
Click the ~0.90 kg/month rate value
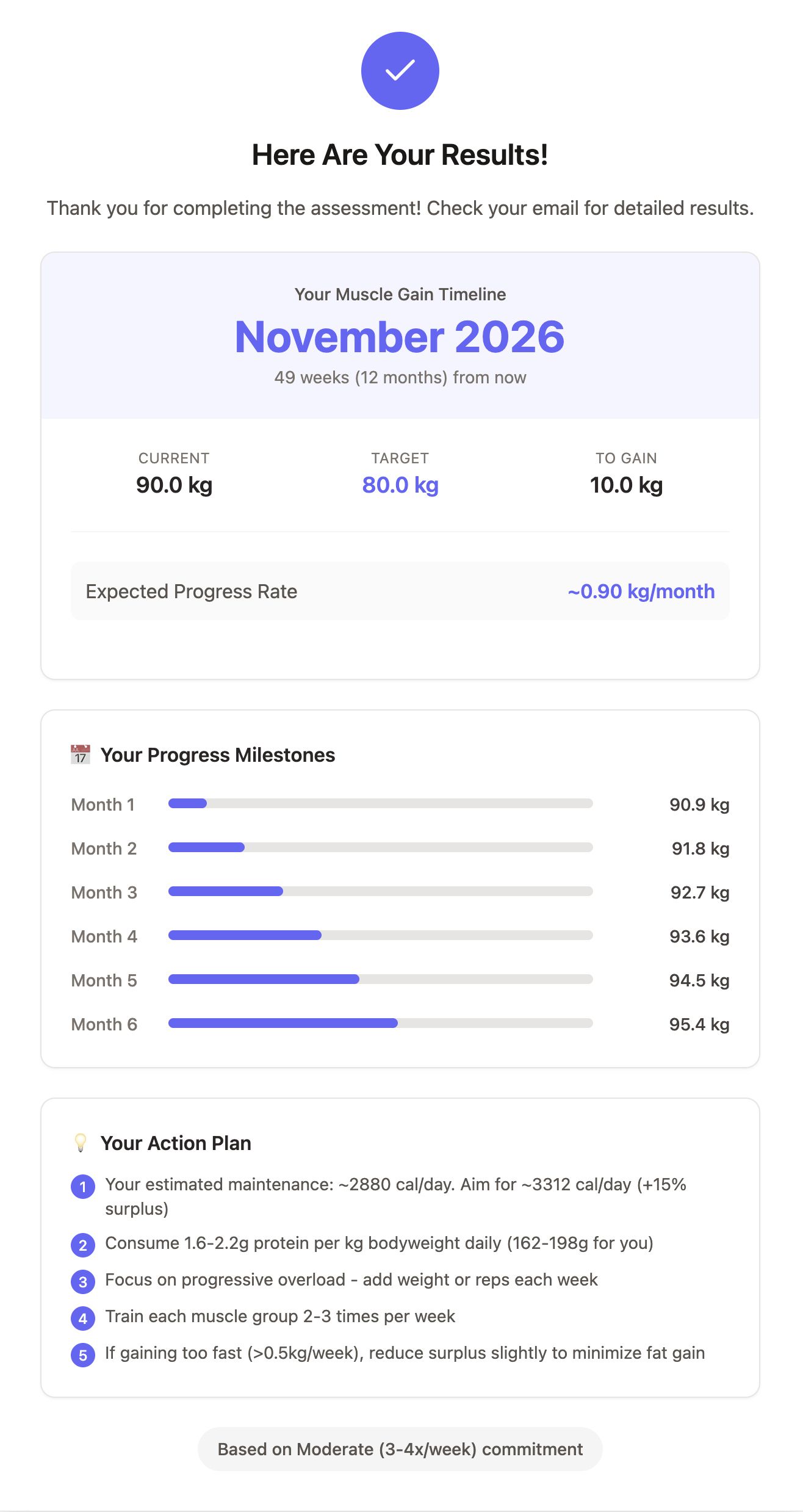pos(641,591)
